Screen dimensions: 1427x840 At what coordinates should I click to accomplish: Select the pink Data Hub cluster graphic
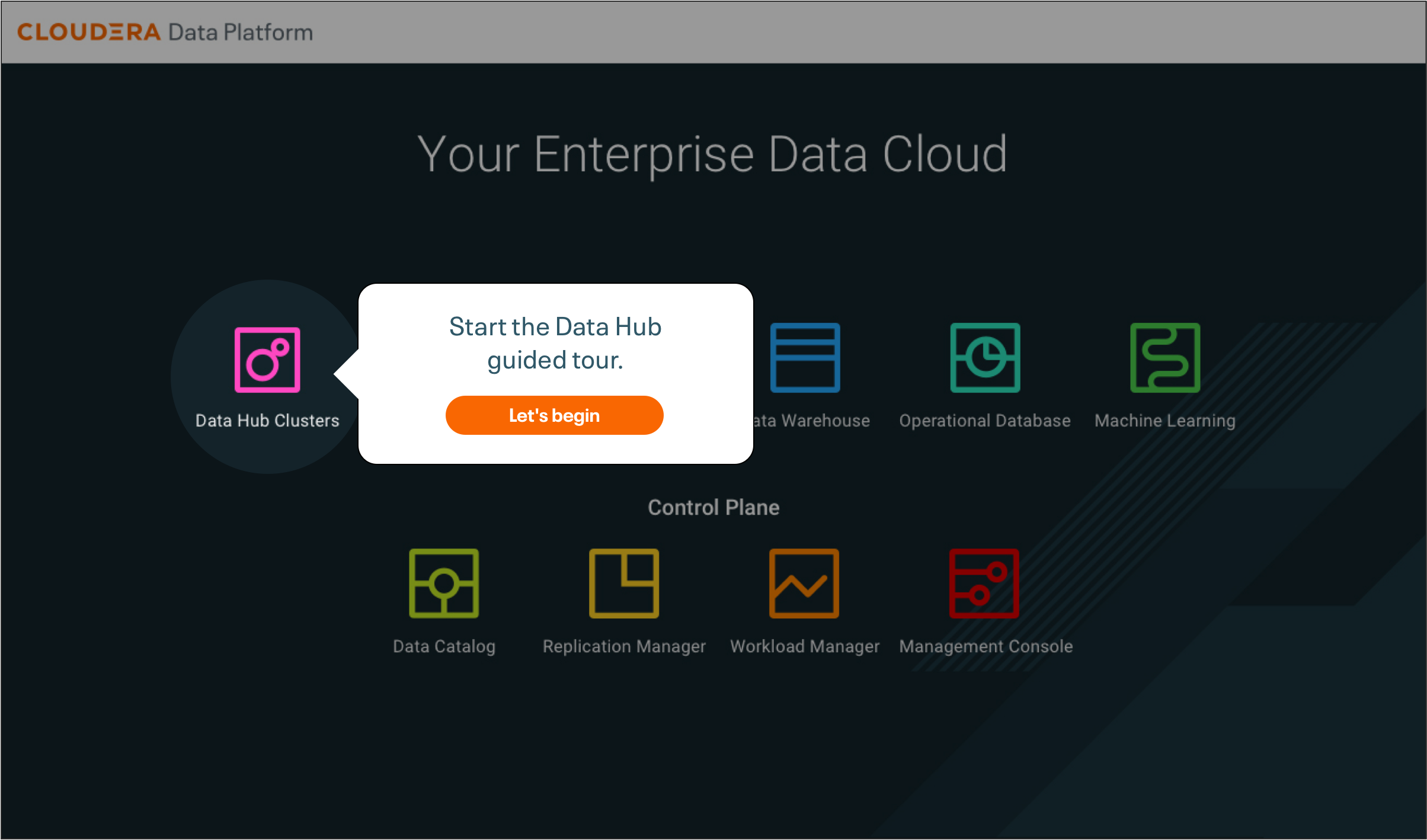click(268, 359)
